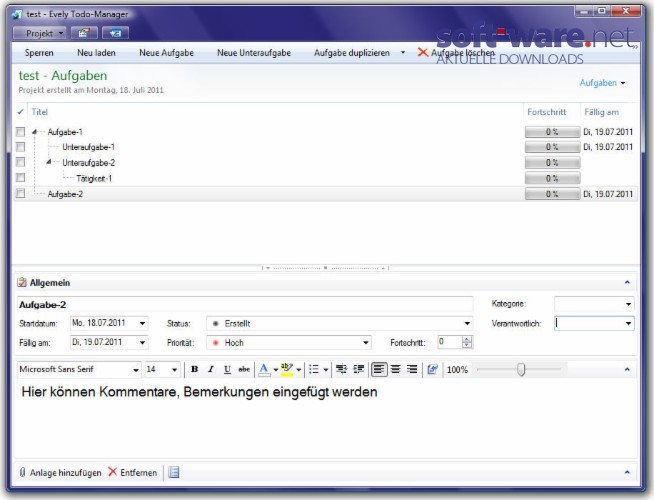This screenshot has width=654, height=500.
Task: Click the checkmark column header icon
Action: [x=20, y=112]
